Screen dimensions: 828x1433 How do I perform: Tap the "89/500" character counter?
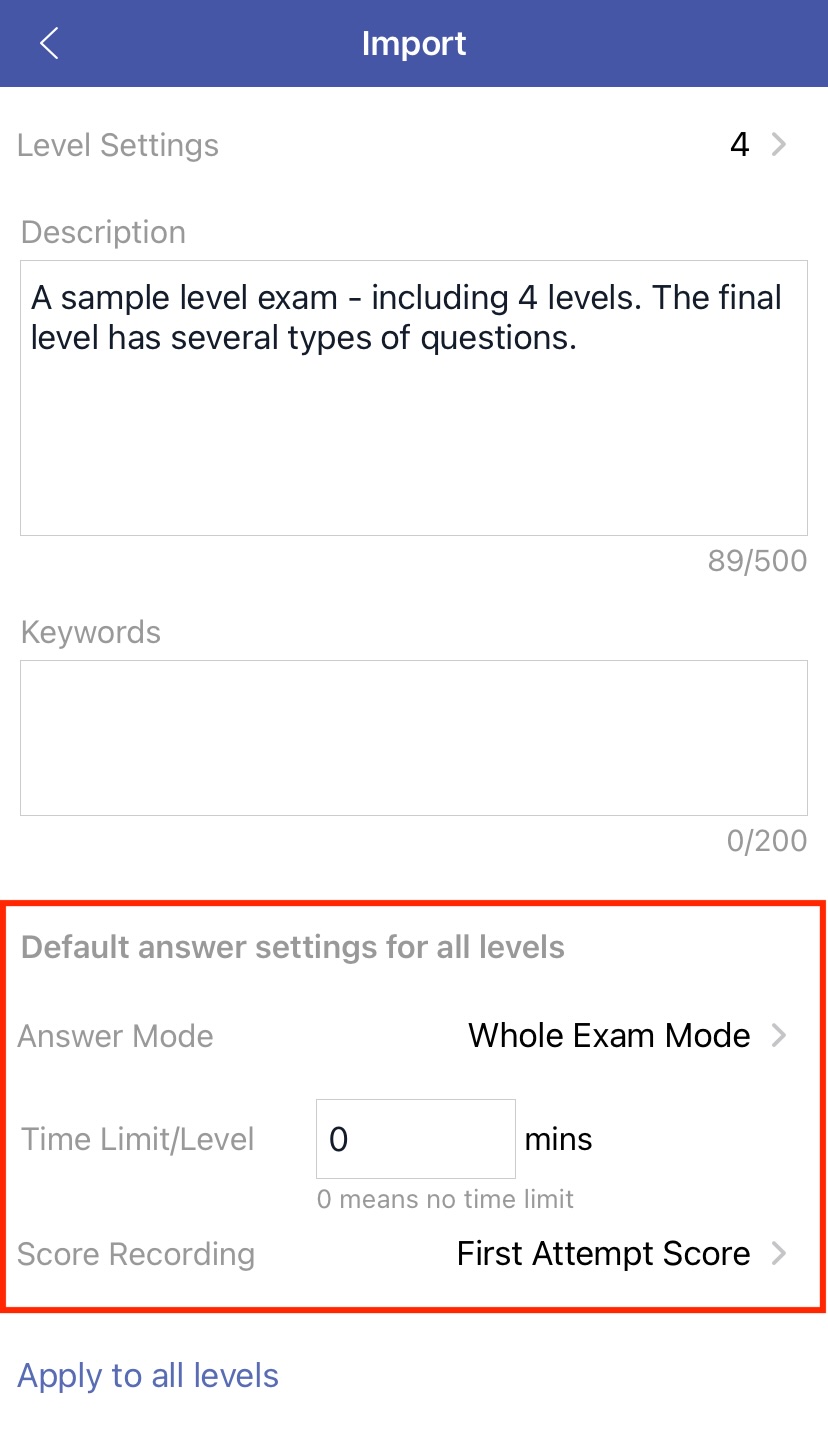(x=757, y=561)
